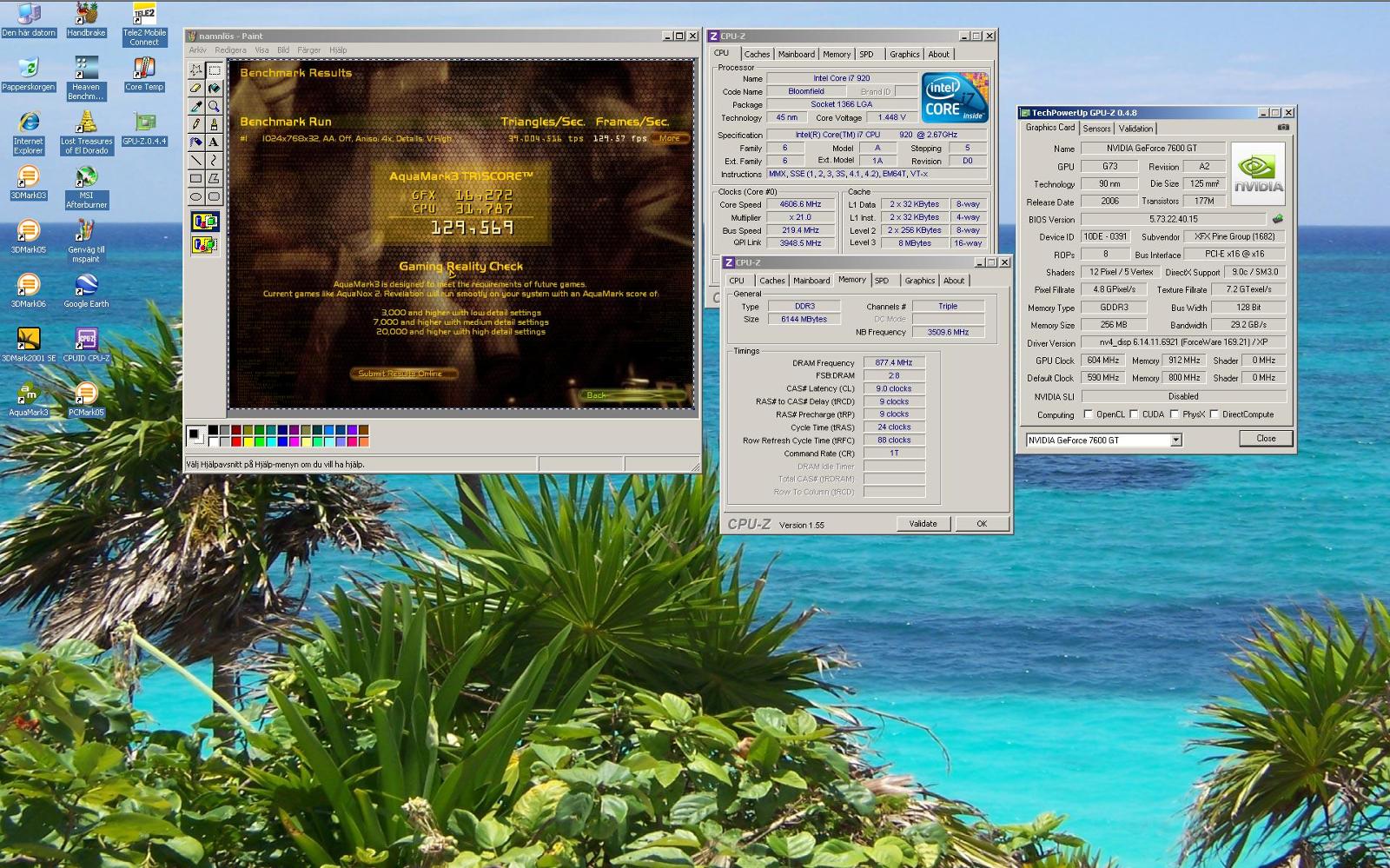Viewport: 1390px width, 868px height.
Task: Open the Visa menu in Paint
Action: (x=261, y=50)
